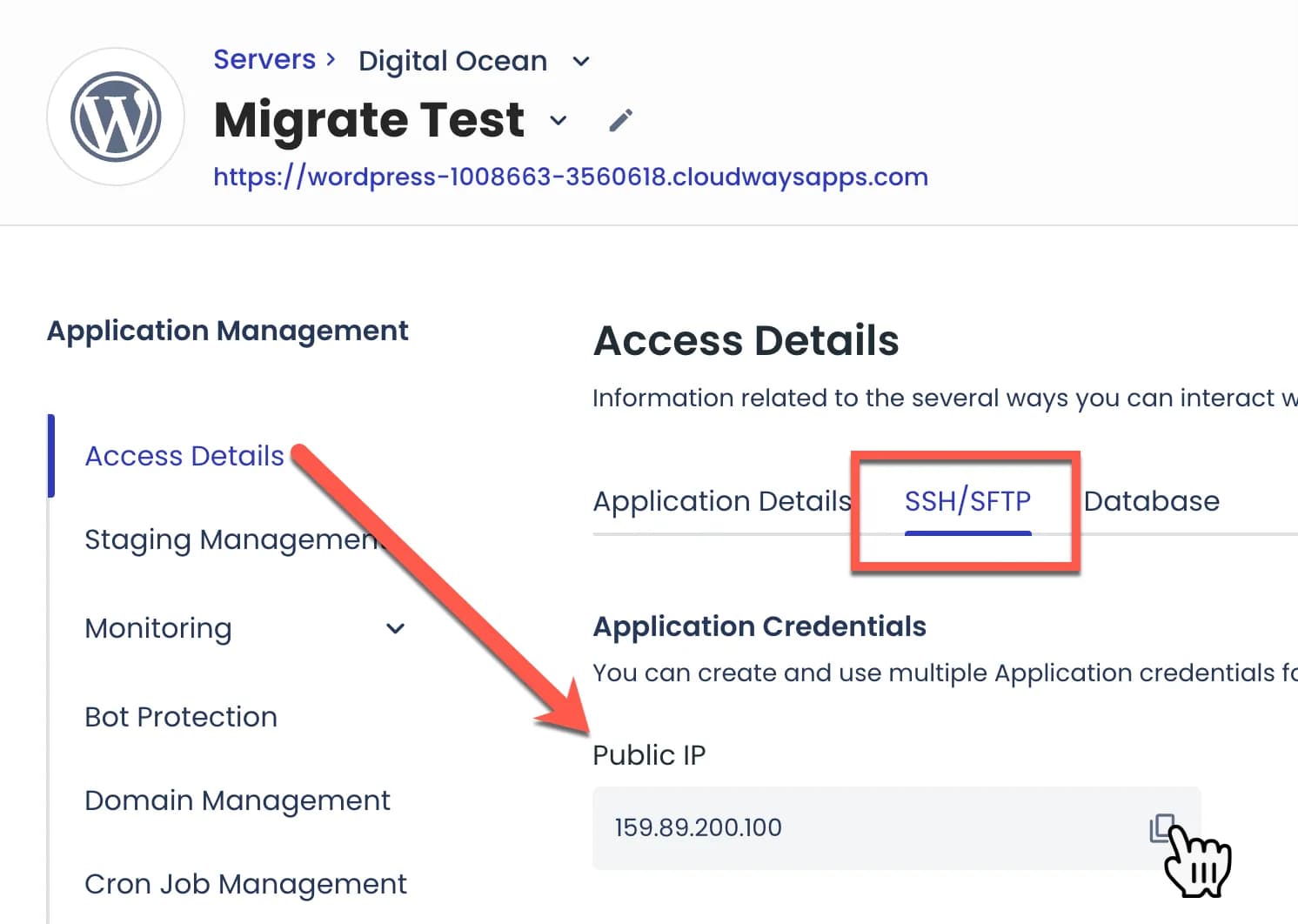This screenshot has width=1298, height=924.
Task: Open Cron Job Management
Action: [245, 884]
